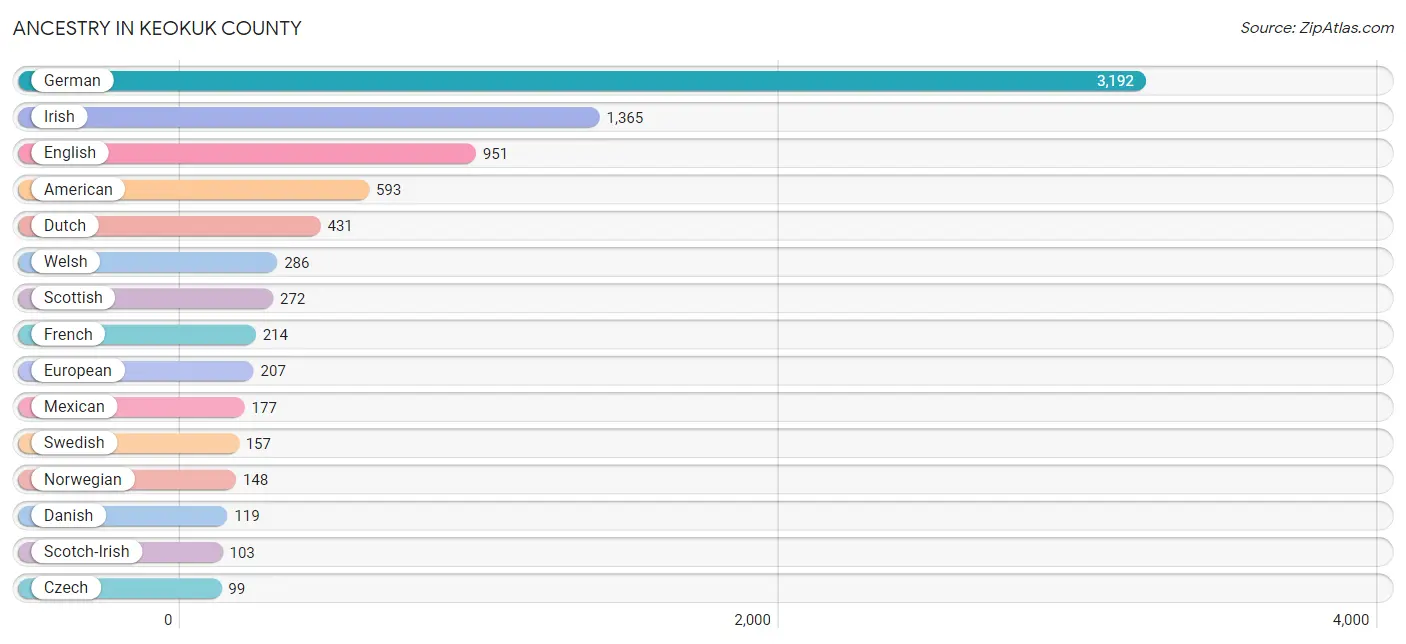Click the Dutch label pill

click(65, 226)
